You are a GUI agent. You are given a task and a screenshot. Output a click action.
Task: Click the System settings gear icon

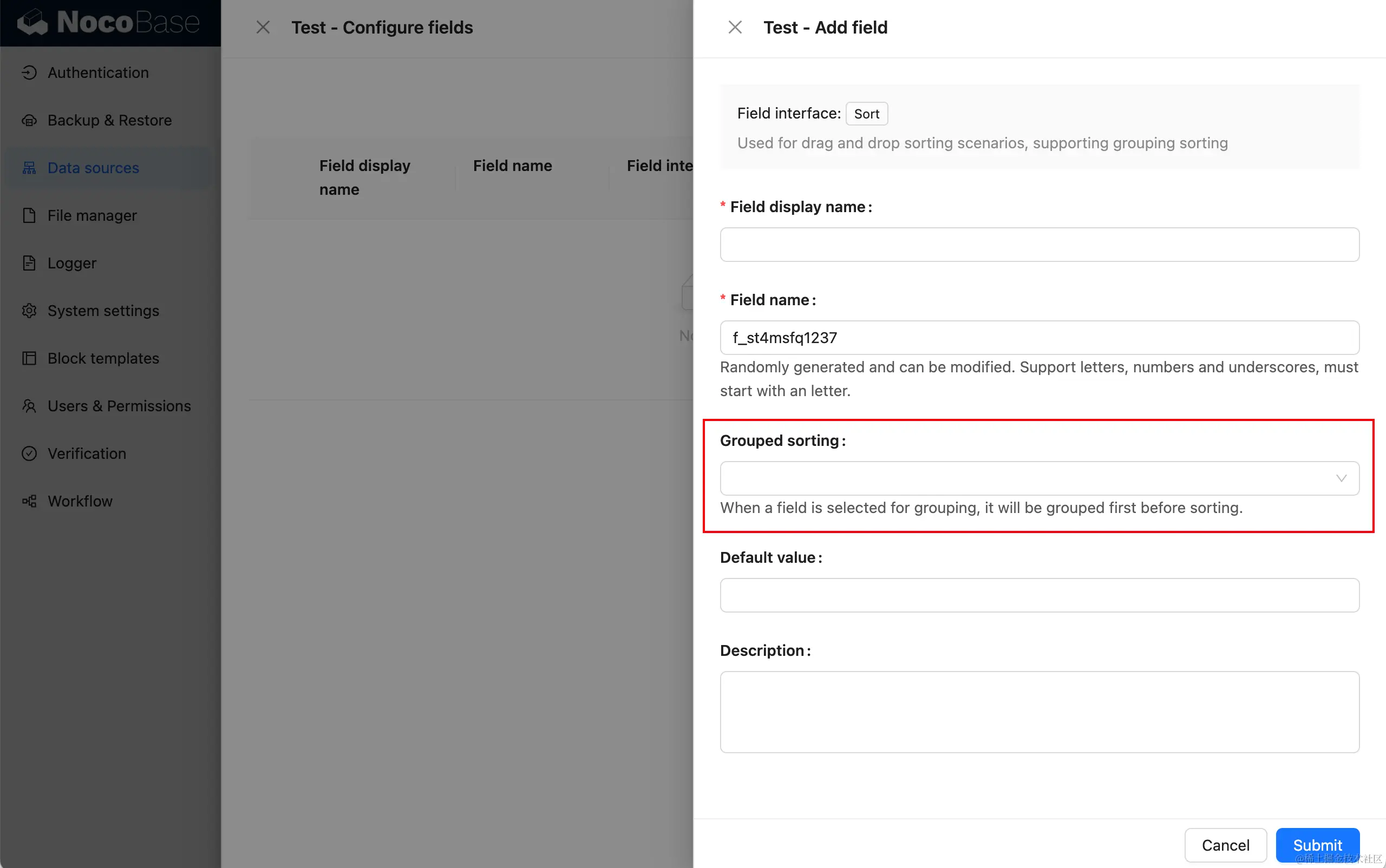click(29, 311)
